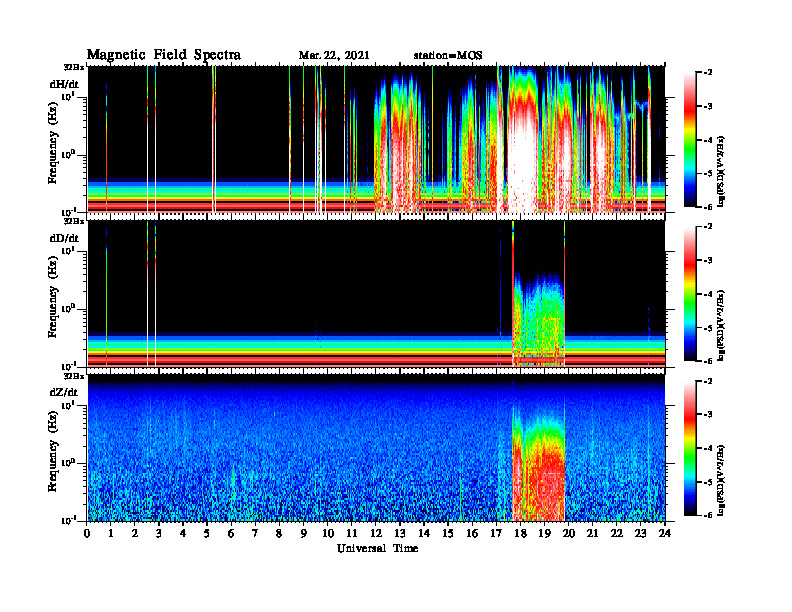Screen dimensions: 792x612
Task: Click hour 15 on the time axis
Action: 448,533
